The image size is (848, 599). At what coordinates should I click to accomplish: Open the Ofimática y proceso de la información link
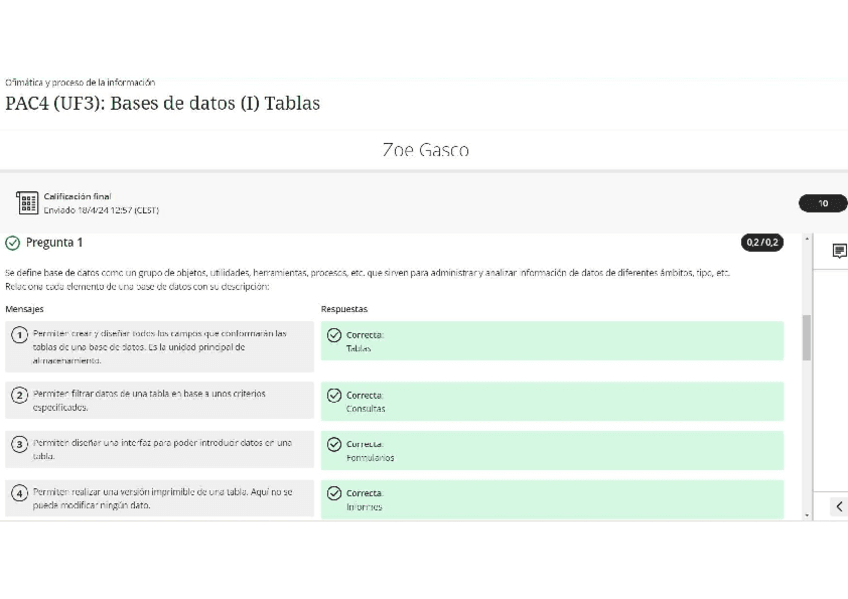(80, 82)
